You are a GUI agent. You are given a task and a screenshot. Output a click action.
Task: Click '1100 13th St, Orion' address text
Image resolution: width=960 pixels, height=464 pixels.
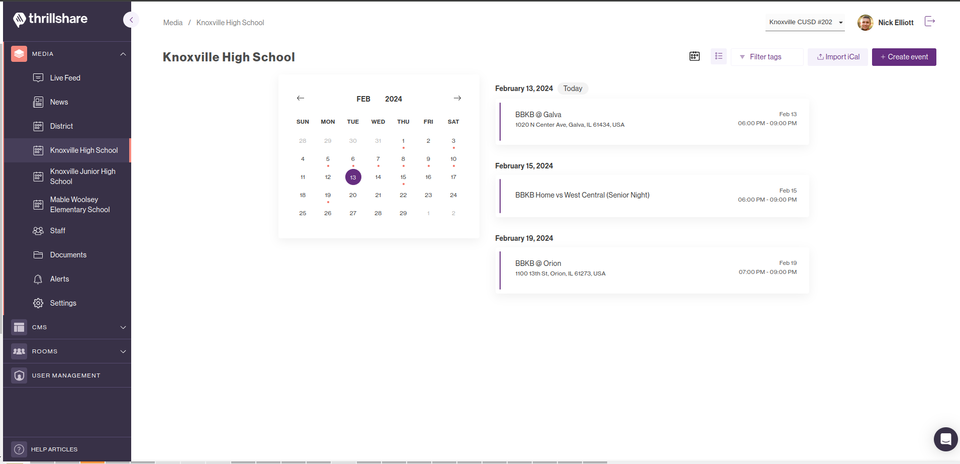tap(560, 274)
